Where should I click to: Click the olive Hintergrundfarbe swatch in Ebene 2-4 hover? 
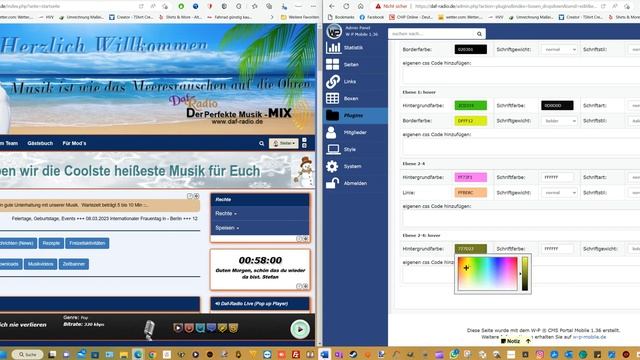pos(471,249)
